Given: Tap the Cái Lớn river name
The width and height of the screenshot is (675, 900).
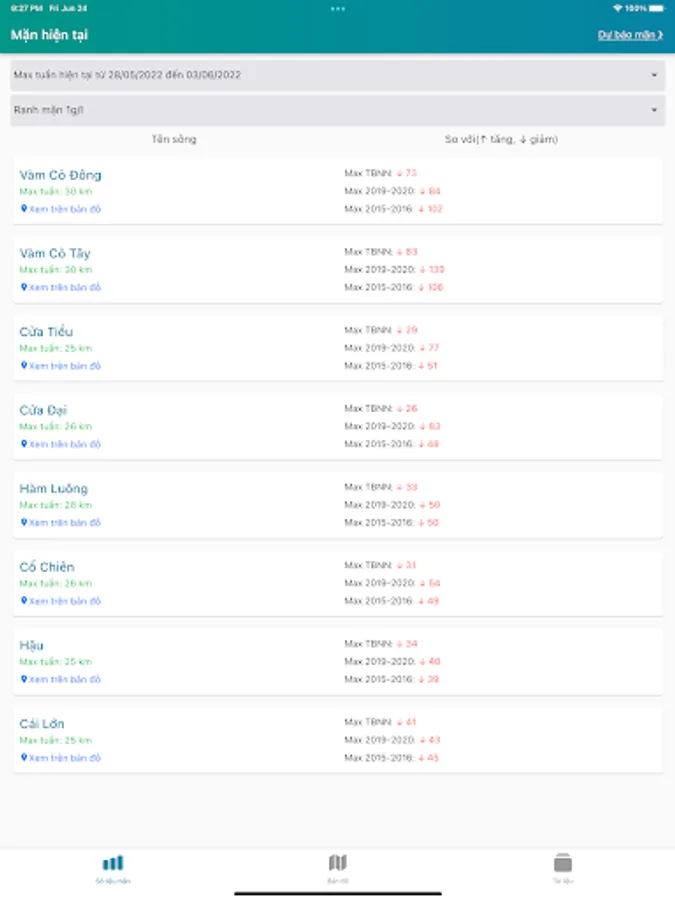Looking at the screenshot, I should click(42, 724).
